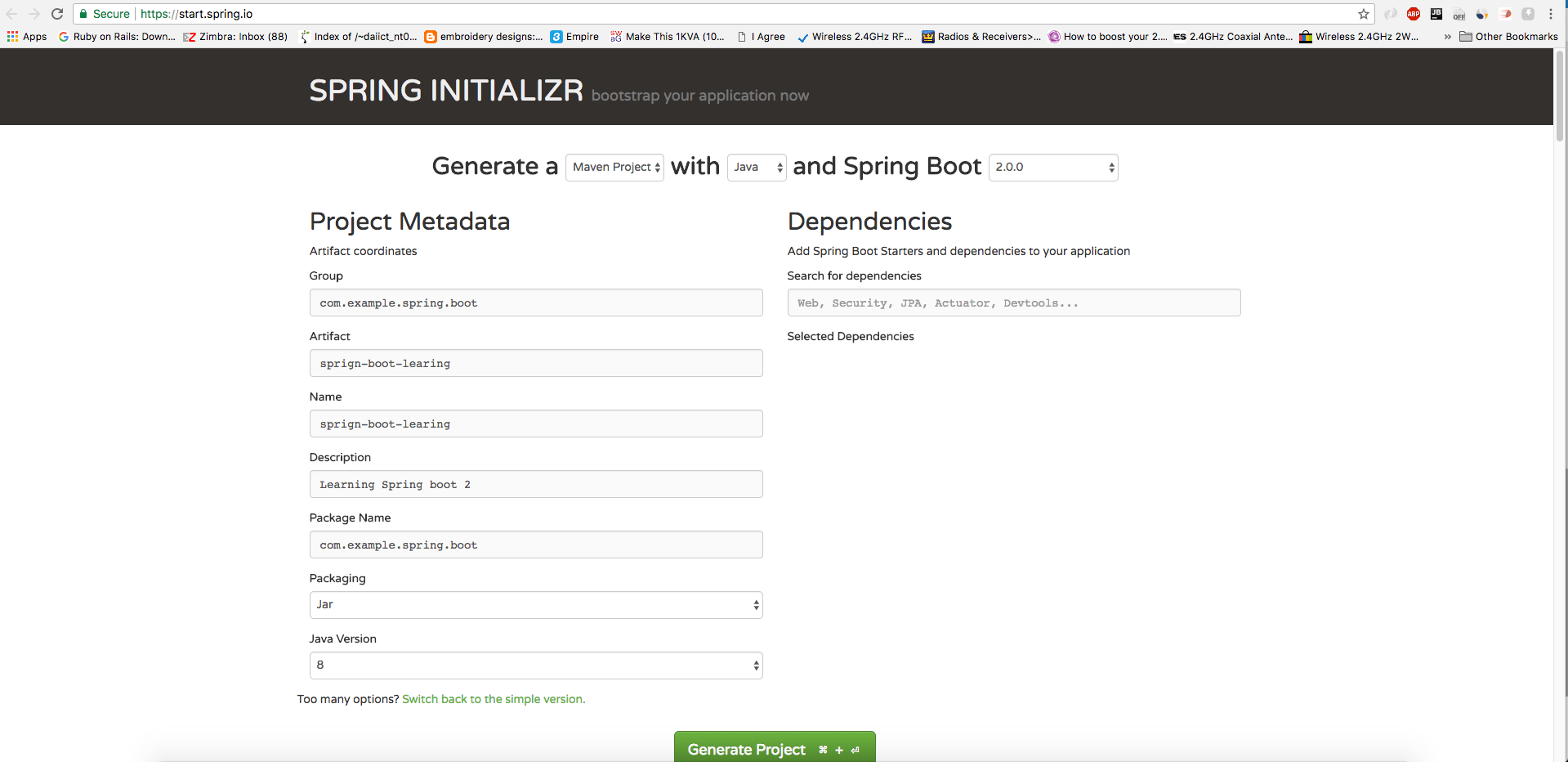The height and width of the screenshot is (762, 1568).
Task: Click the Selected Dependencies label
Action: pos(851,336)
